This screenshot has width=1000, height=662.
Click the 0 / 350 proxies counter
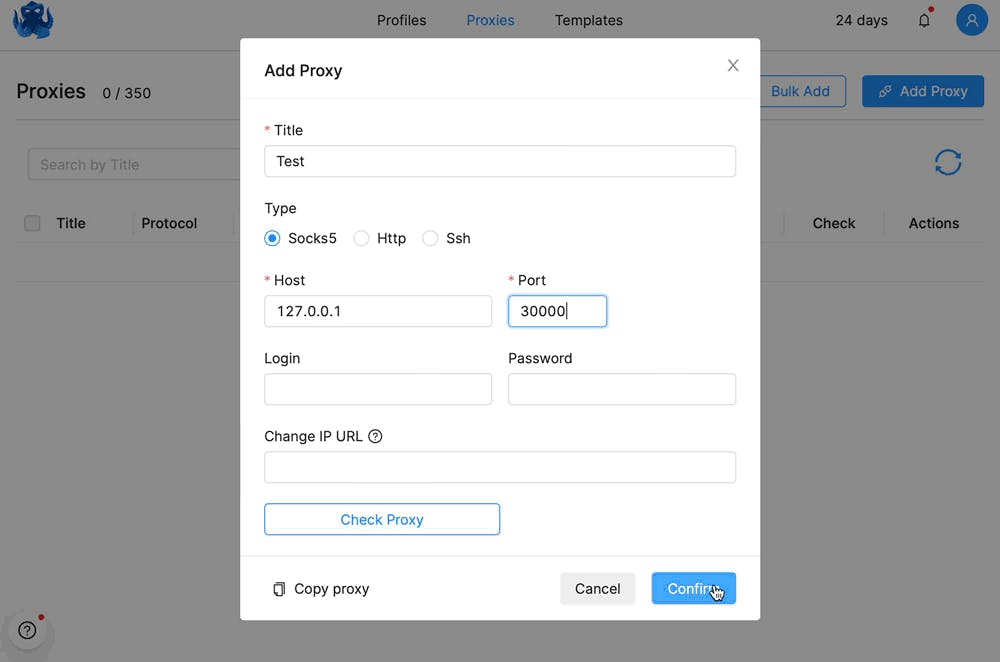coord(126,93)
